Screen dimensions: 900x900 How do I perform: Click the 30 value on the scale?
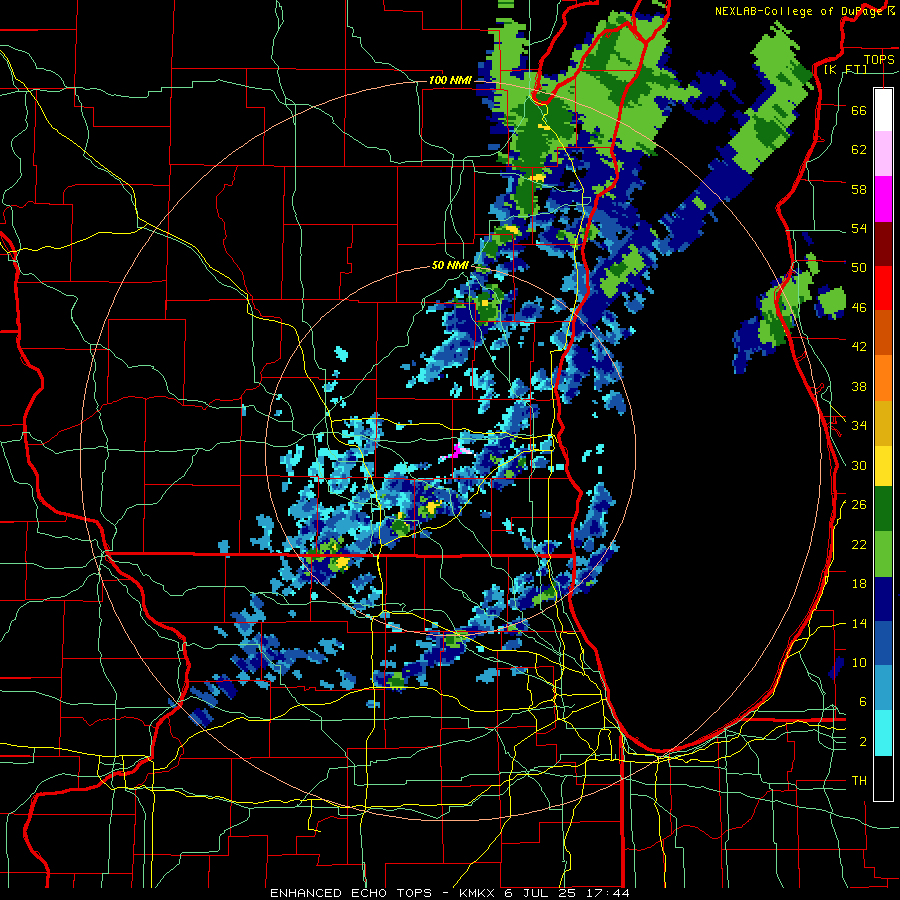tap(859, 465)
